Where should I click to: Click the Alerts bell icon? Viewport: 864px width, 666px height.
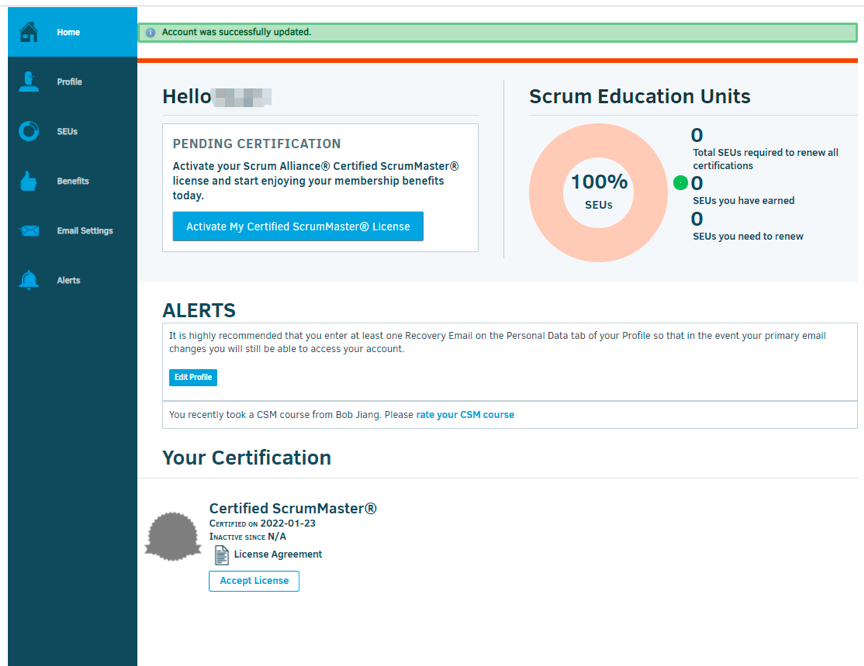(29, 280)
